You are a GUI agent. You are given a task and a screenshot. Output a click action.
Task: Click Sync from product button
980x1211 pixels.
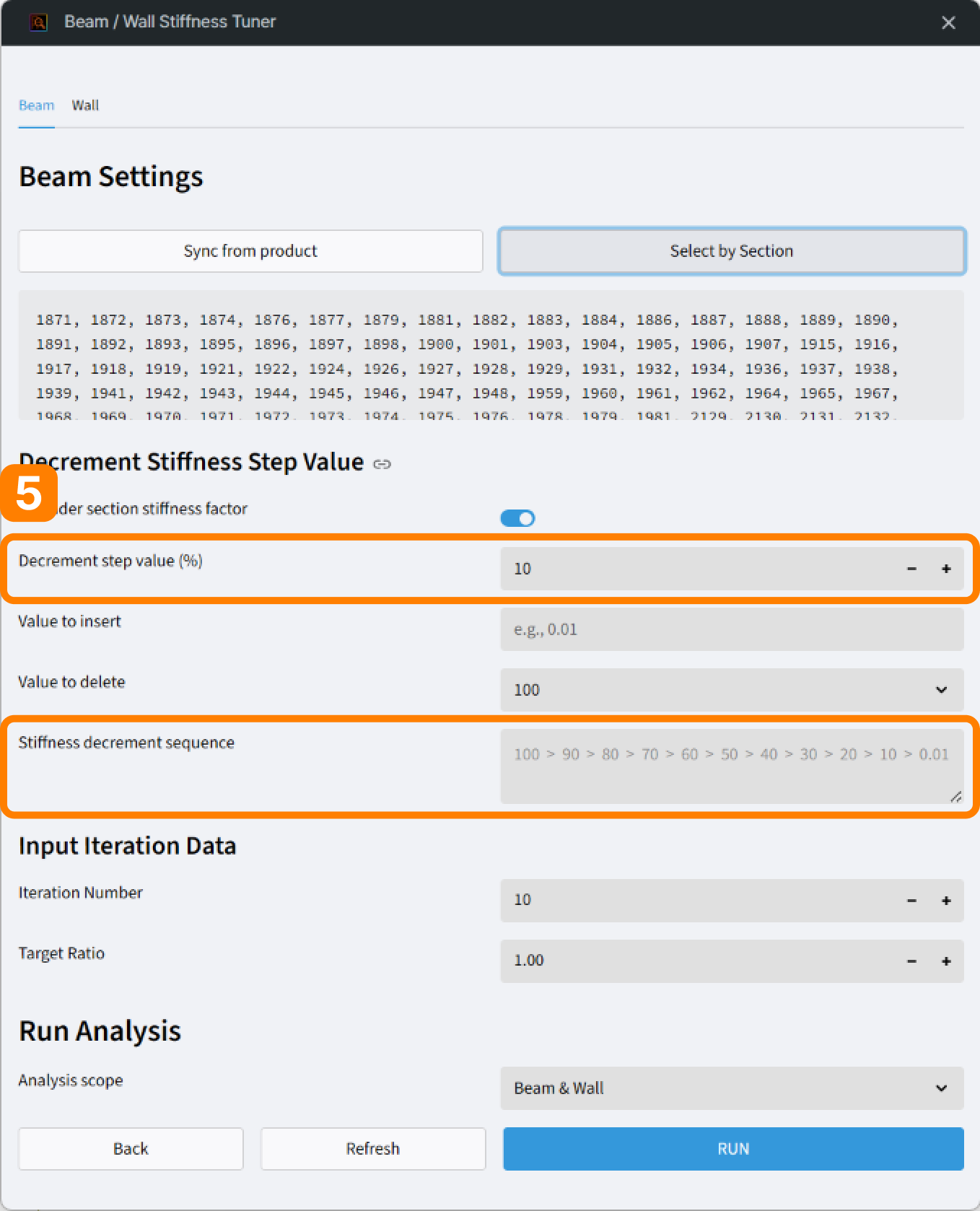tap(250, 251)
